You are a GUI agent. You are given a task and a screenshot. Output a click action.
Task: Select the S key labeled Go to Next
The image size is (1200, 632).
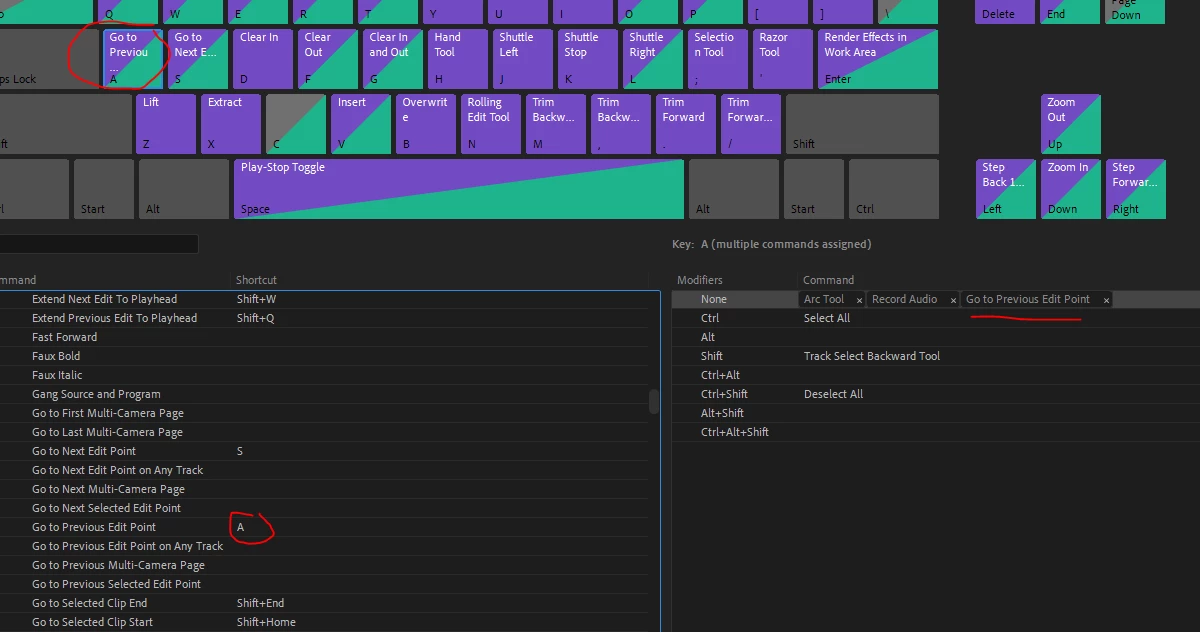coord(198,59)
